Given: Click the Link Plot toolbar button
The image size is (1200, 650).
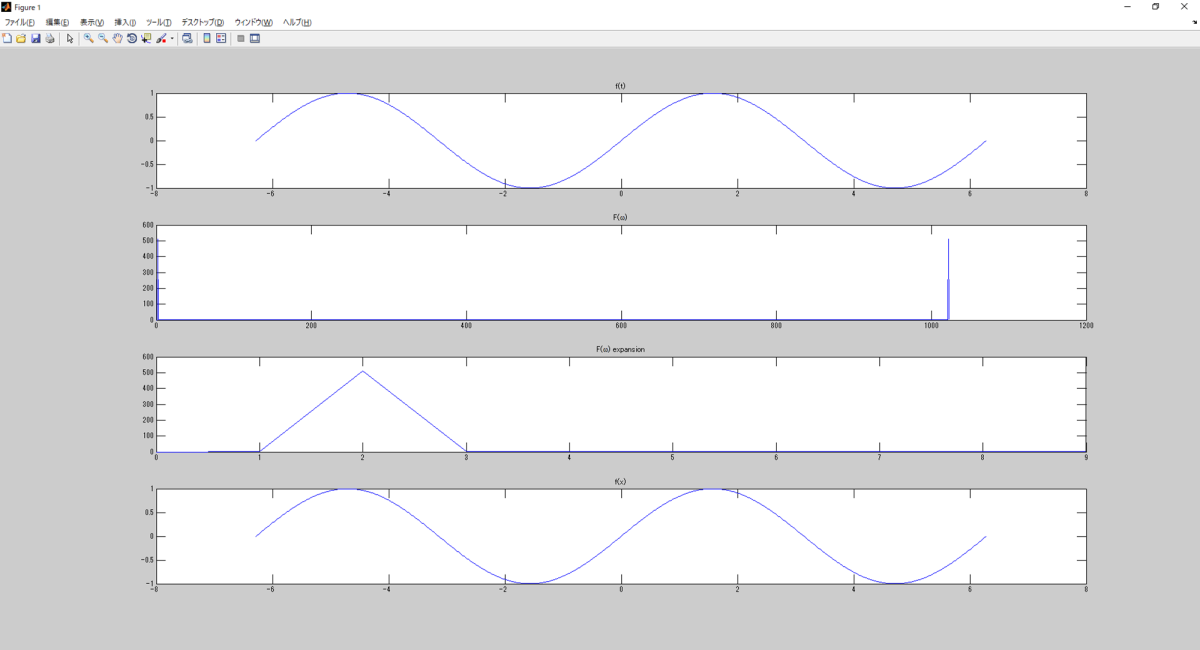Looking at the screenshot, I should (x=188, y=41).
